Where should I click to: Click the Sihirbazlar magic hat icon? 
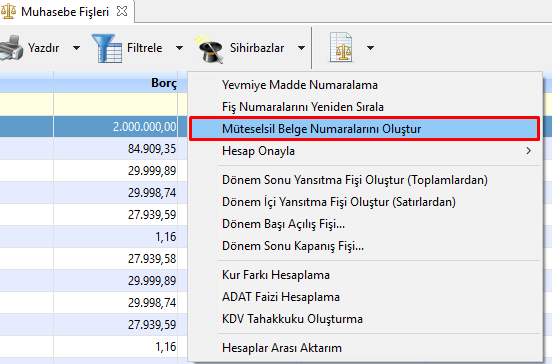tap(209, 49)
